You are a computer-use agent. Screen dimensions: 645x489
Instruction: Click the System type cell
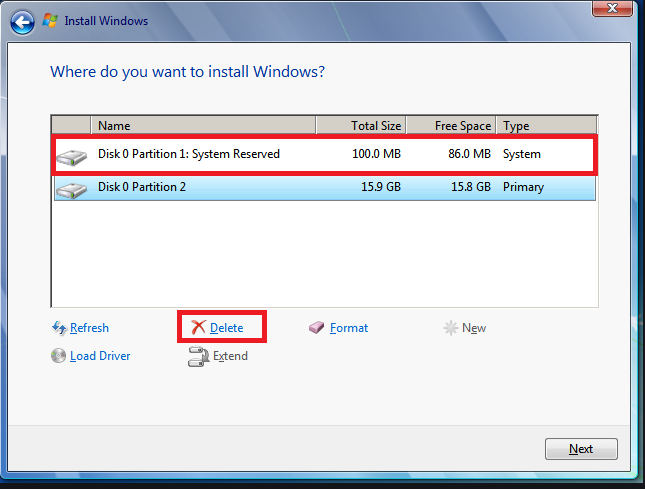tap(522, 154)
